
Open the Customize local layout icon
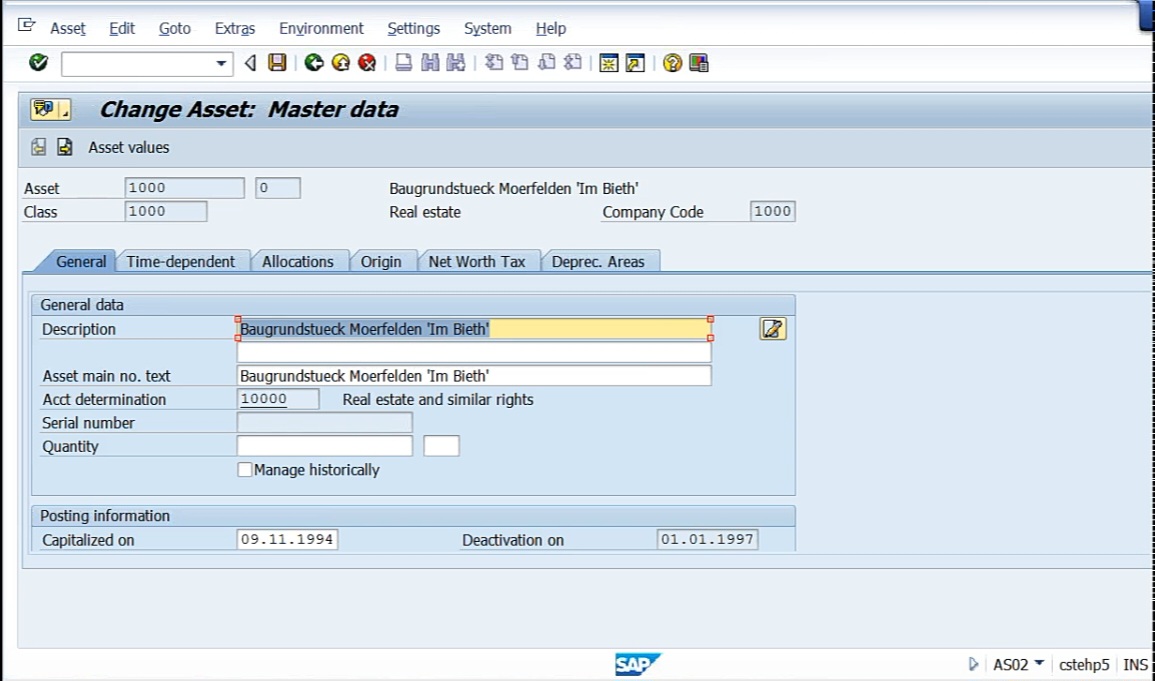[698, 63]
